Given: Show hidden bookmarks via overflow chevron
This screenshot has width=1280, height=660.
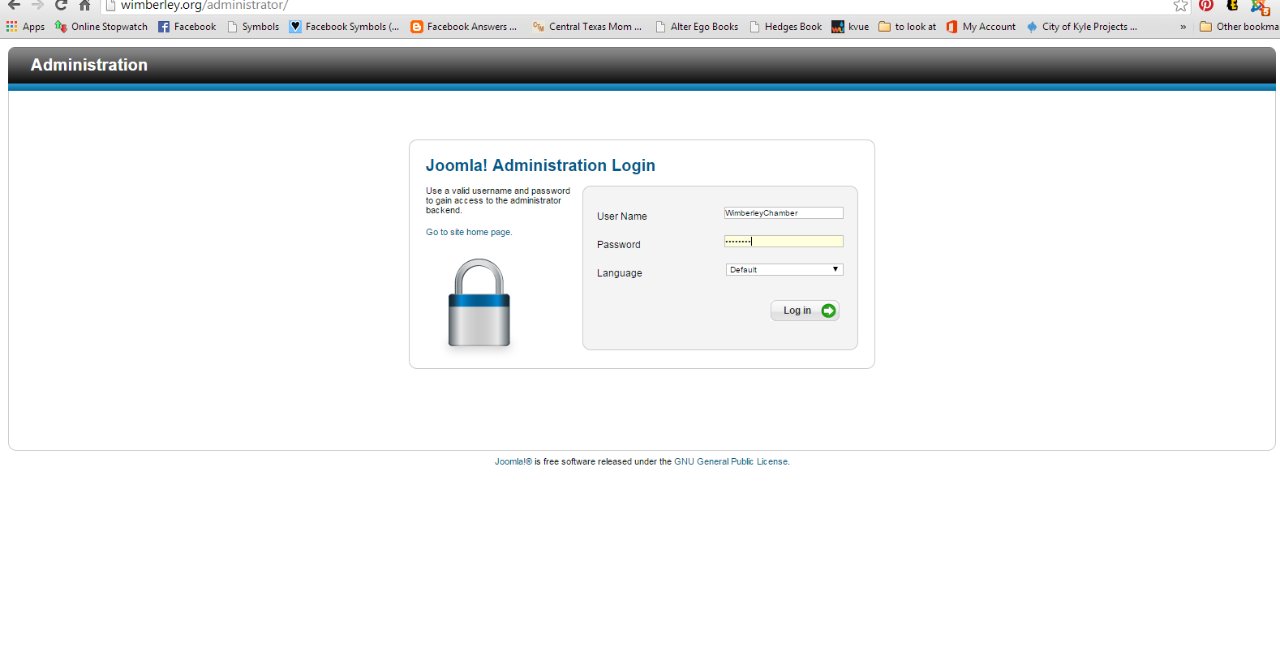Looking at the screenshot, I should [x=1183, y=27].
